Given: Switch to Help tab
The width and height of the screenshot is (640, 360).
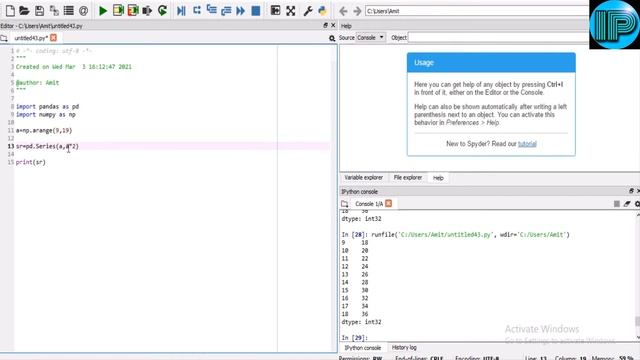Looking at the screenshot, I should [438, 178].
